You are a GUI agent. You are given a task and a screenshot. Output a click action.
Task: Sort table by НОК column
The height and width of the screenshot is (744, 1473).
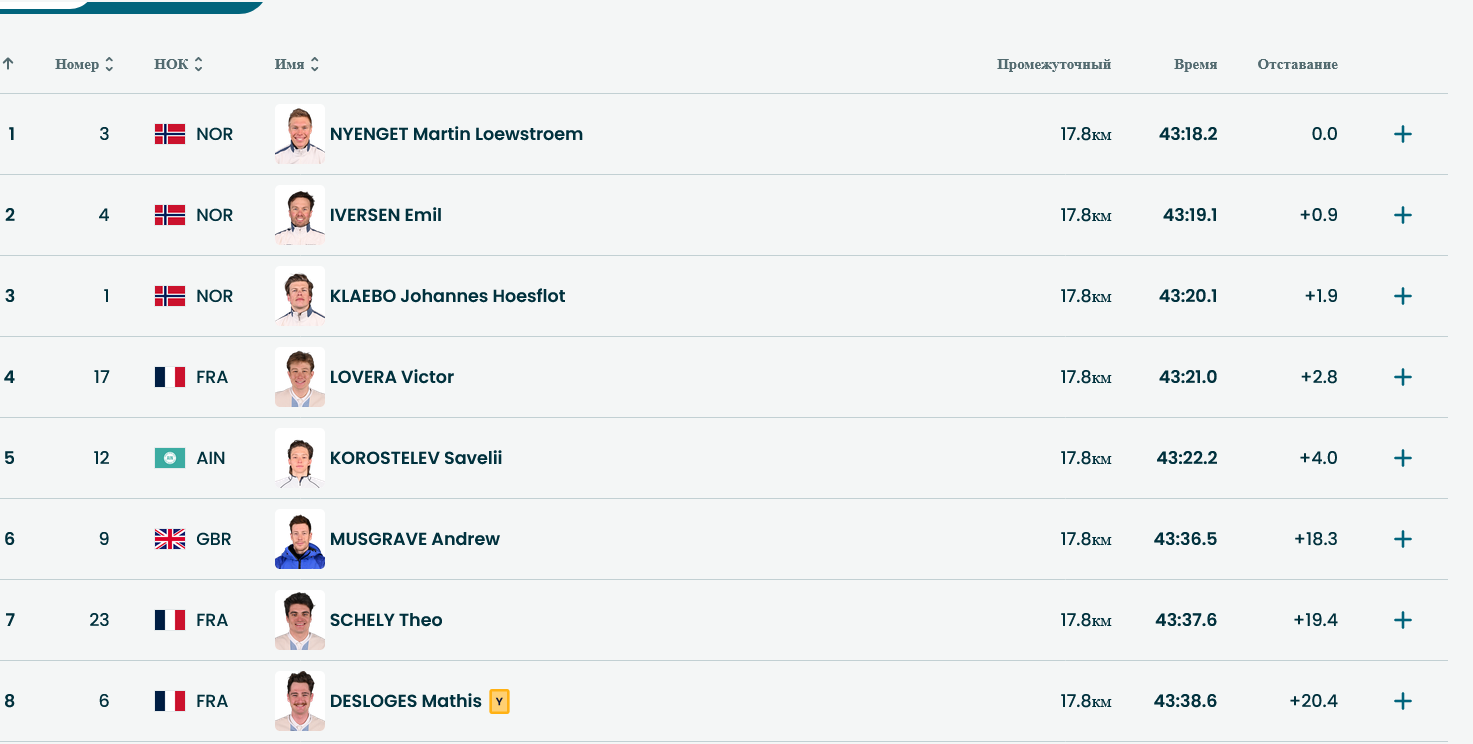[178, 64]
